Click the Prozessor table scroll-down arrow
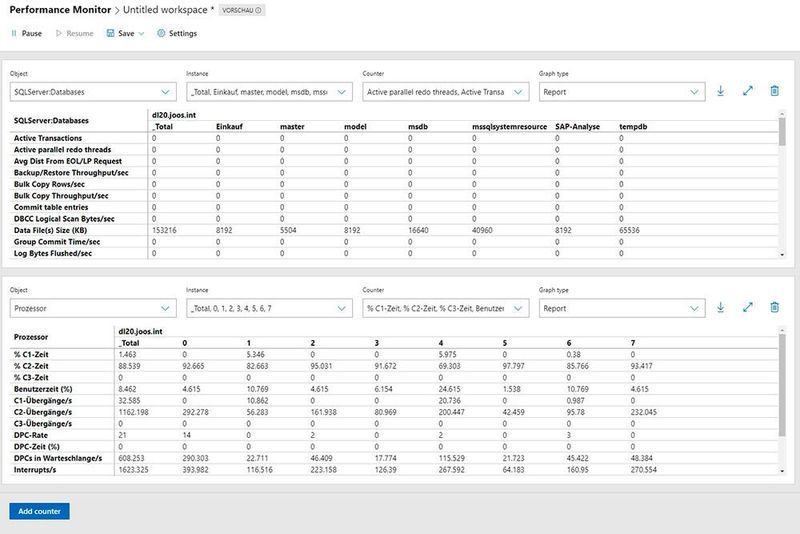800x534 pixels. click(782, 471)
